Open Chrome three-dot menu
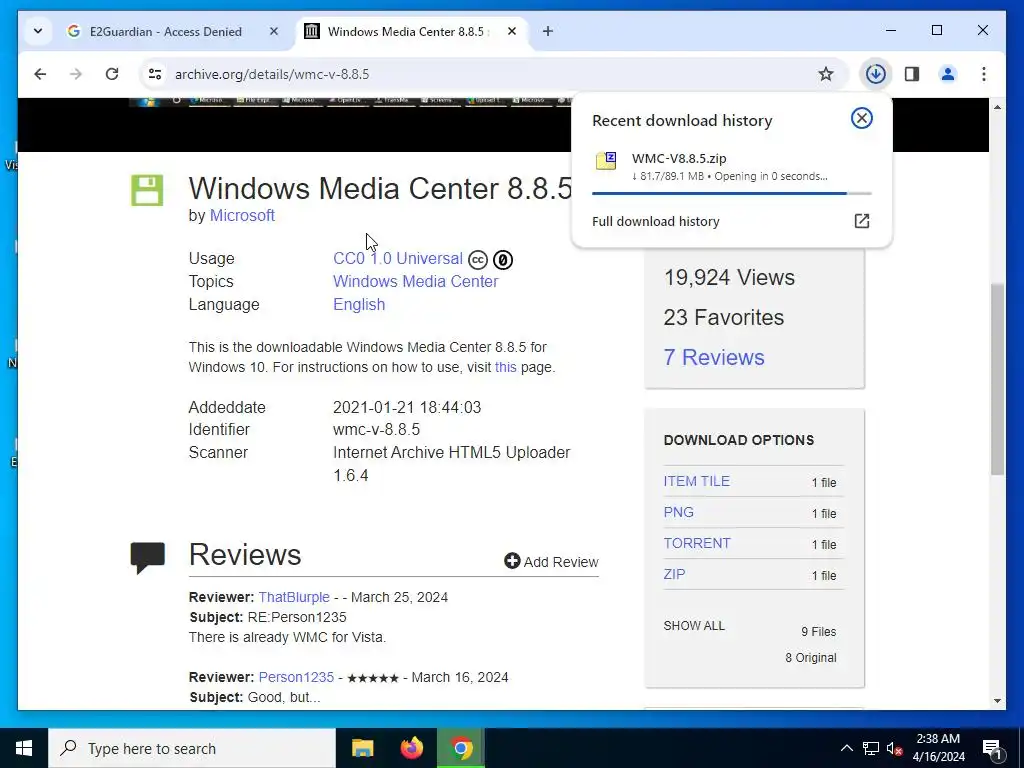This screenshot has width=1024, height=768. (x=984, y=74)
